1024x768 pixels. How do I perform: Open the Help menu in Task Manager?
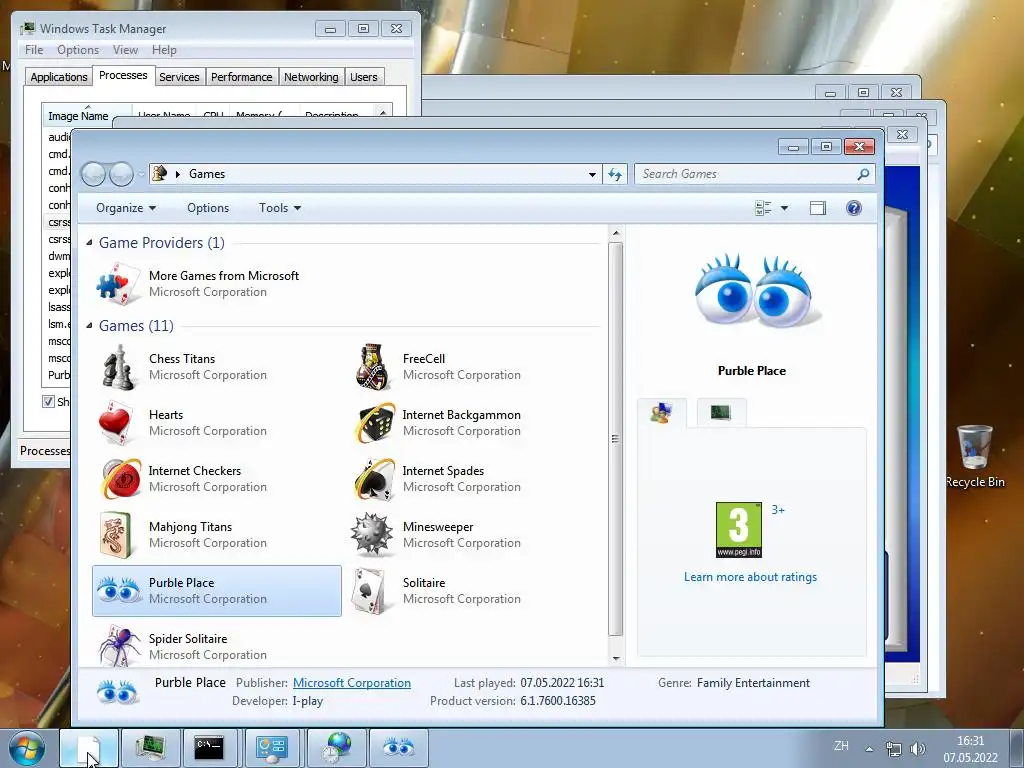click(164, 50)
